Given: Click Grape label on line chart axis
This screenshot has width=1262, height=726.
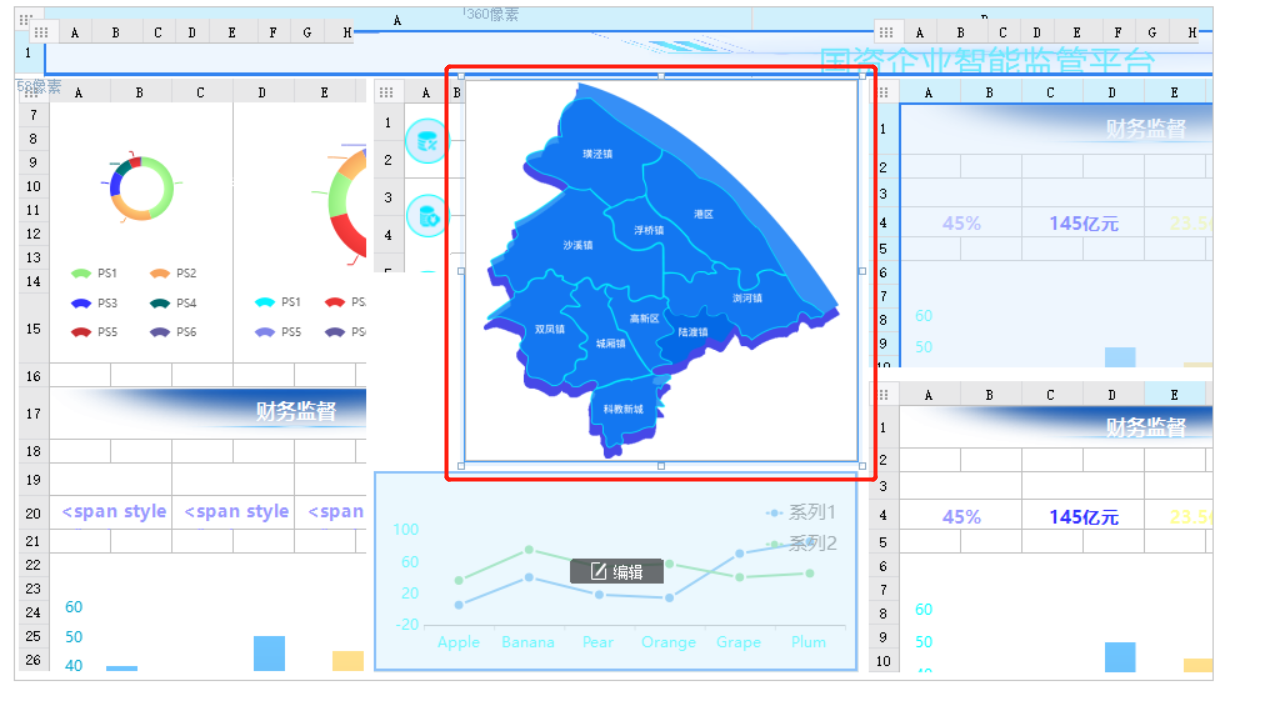Looking at the screenshot, I should pos(738,642).
